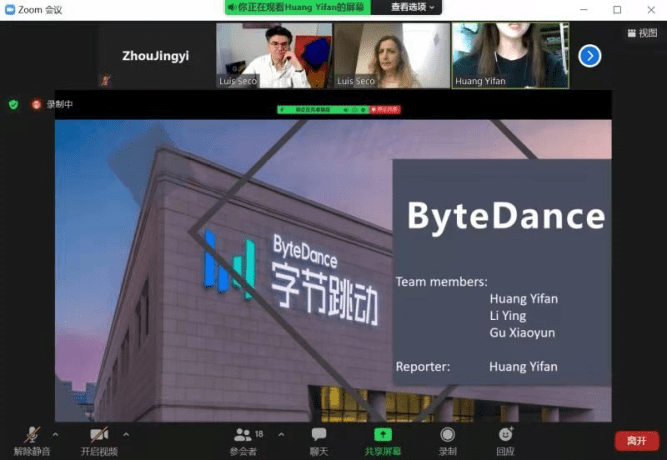The height and width of the screenshot is (460, 667).
Task: Open the Participants (参会者) panel
Action: click(243, 435)
